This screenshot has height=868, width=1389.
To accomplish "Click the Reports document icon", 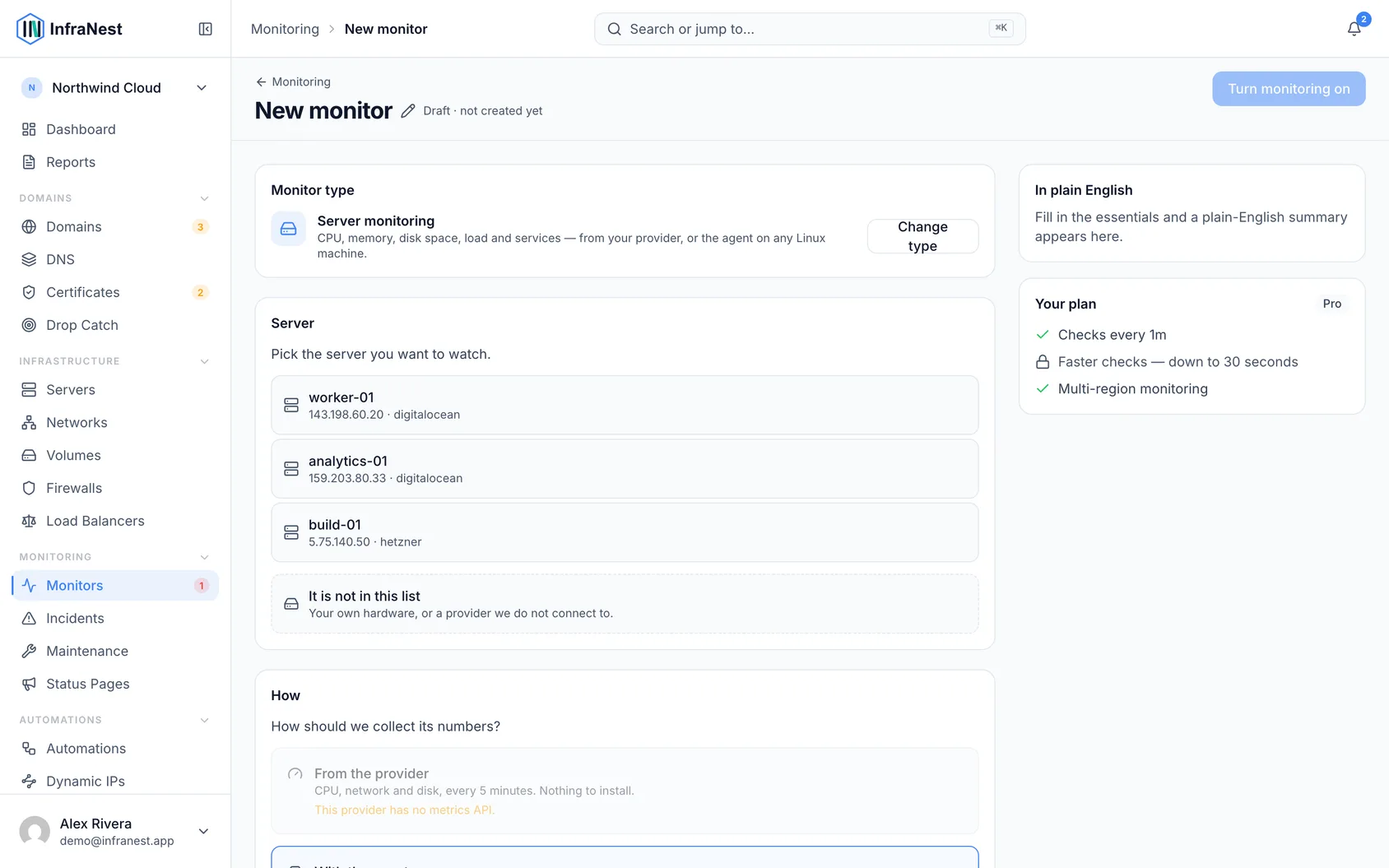I will tap(29, 162).
